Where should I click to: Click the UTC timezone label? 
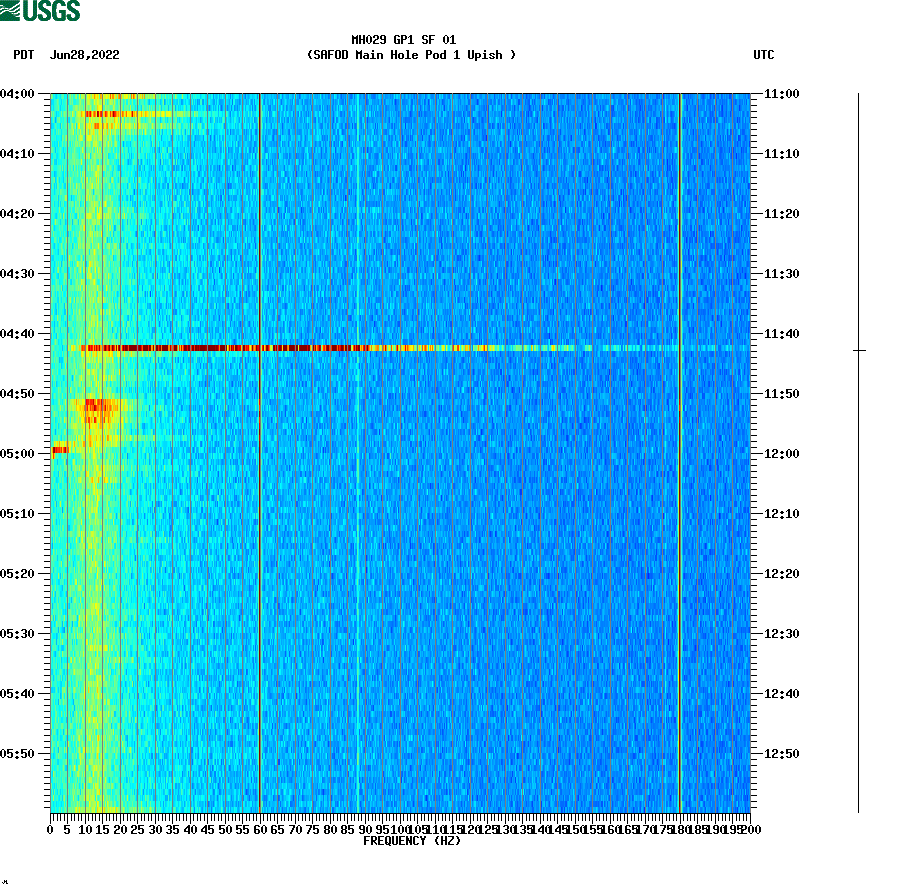[766, 56]
